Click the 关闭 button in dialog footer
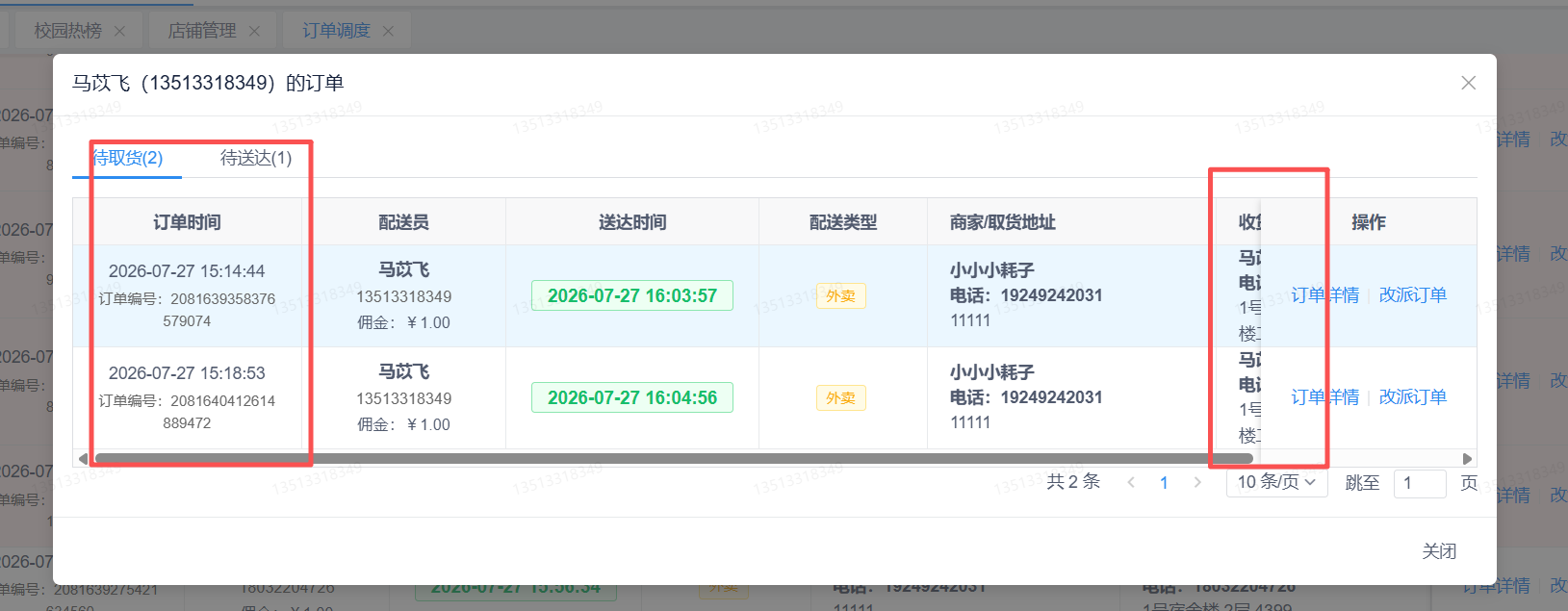1568x611 pixels. coord(1439,551)
